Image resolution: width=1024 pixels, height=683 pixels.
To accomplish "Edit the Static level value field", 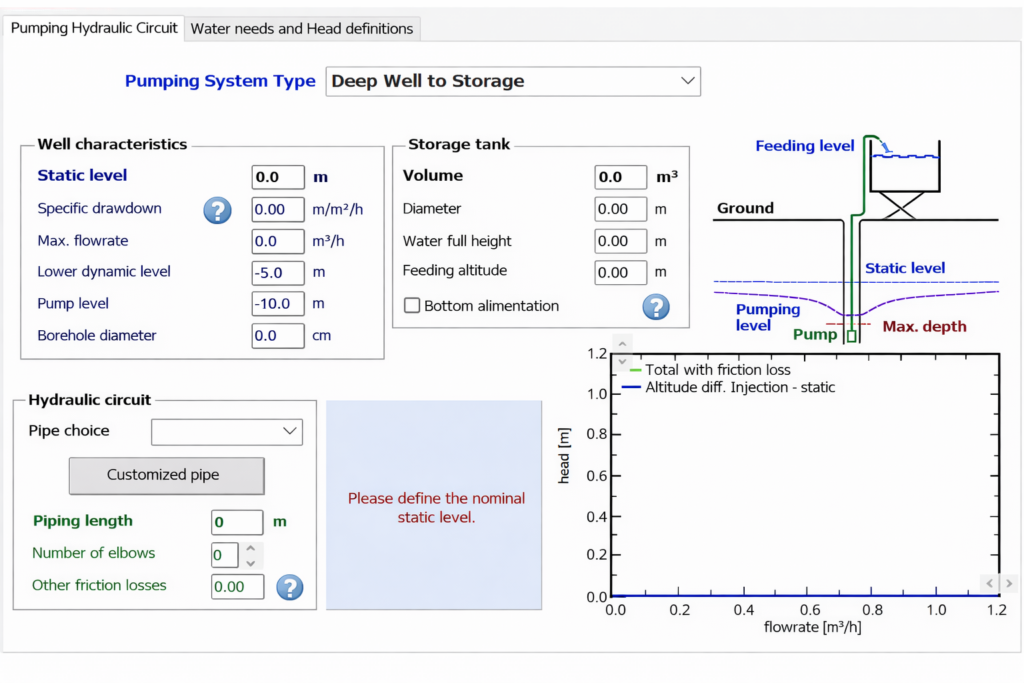I will 277,177.
